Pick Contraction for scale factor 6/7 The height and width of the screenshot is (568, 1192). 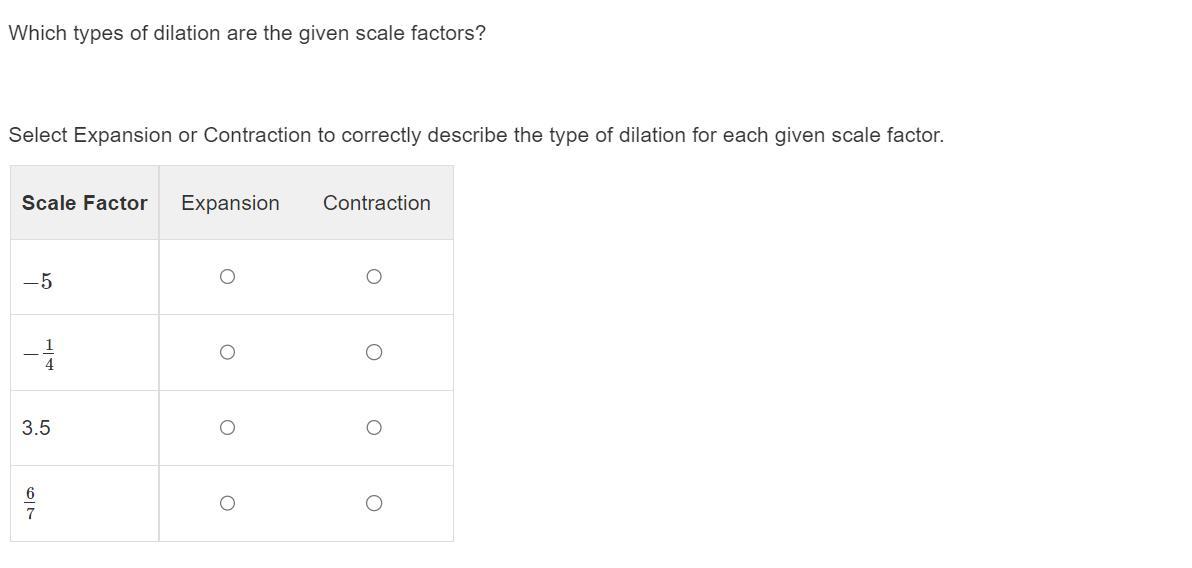pos(373,503)
